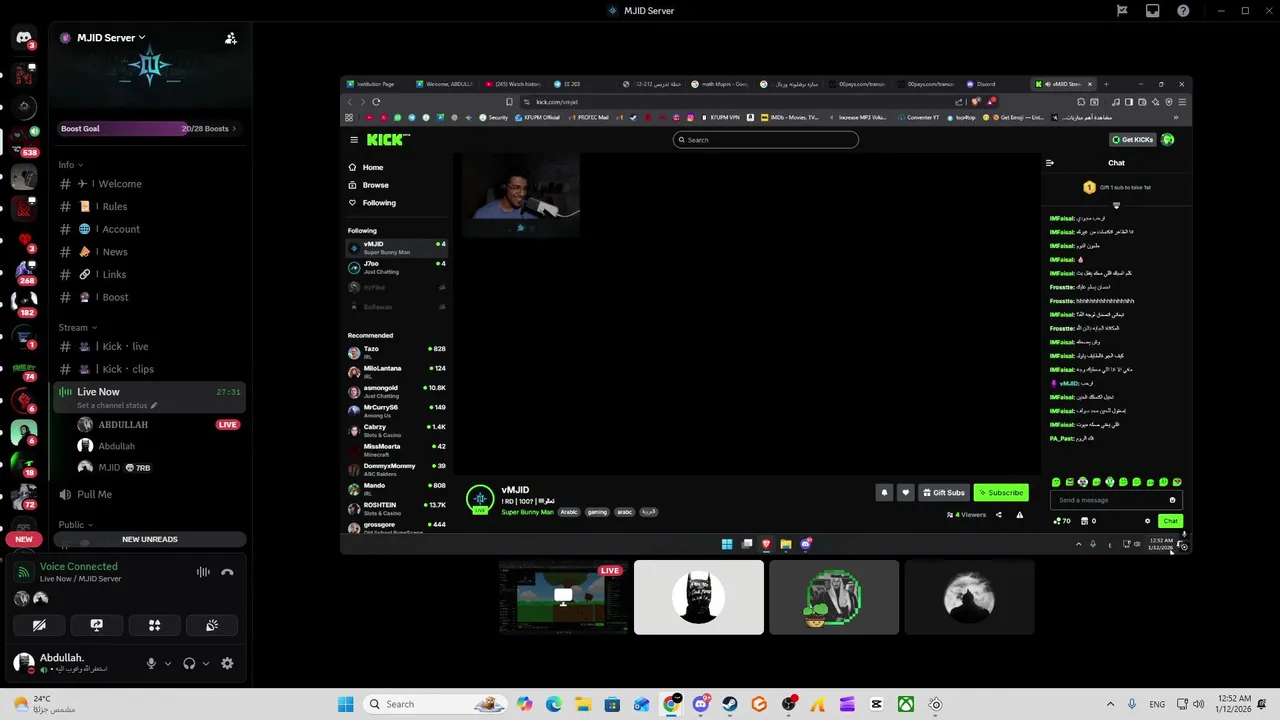Open Kick chat settings gear icon

point(1147,521)
